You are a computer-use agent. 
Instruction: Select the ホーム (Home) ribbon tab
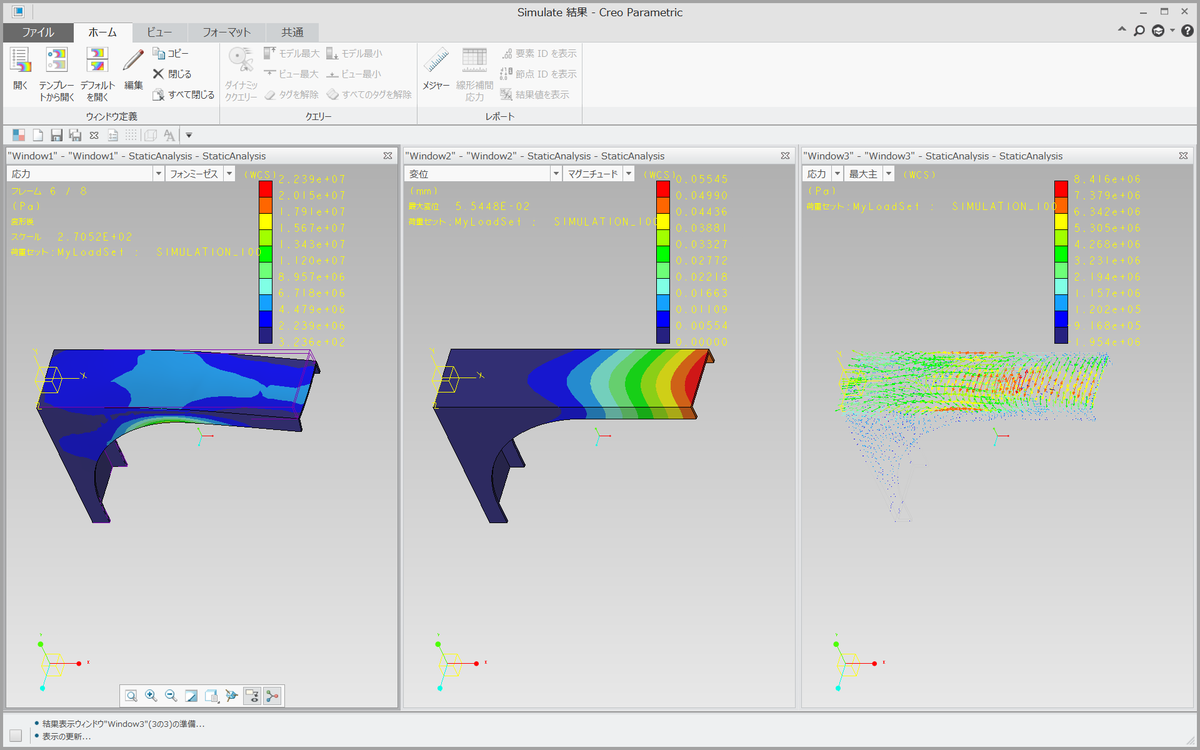(x=103, y=32)
